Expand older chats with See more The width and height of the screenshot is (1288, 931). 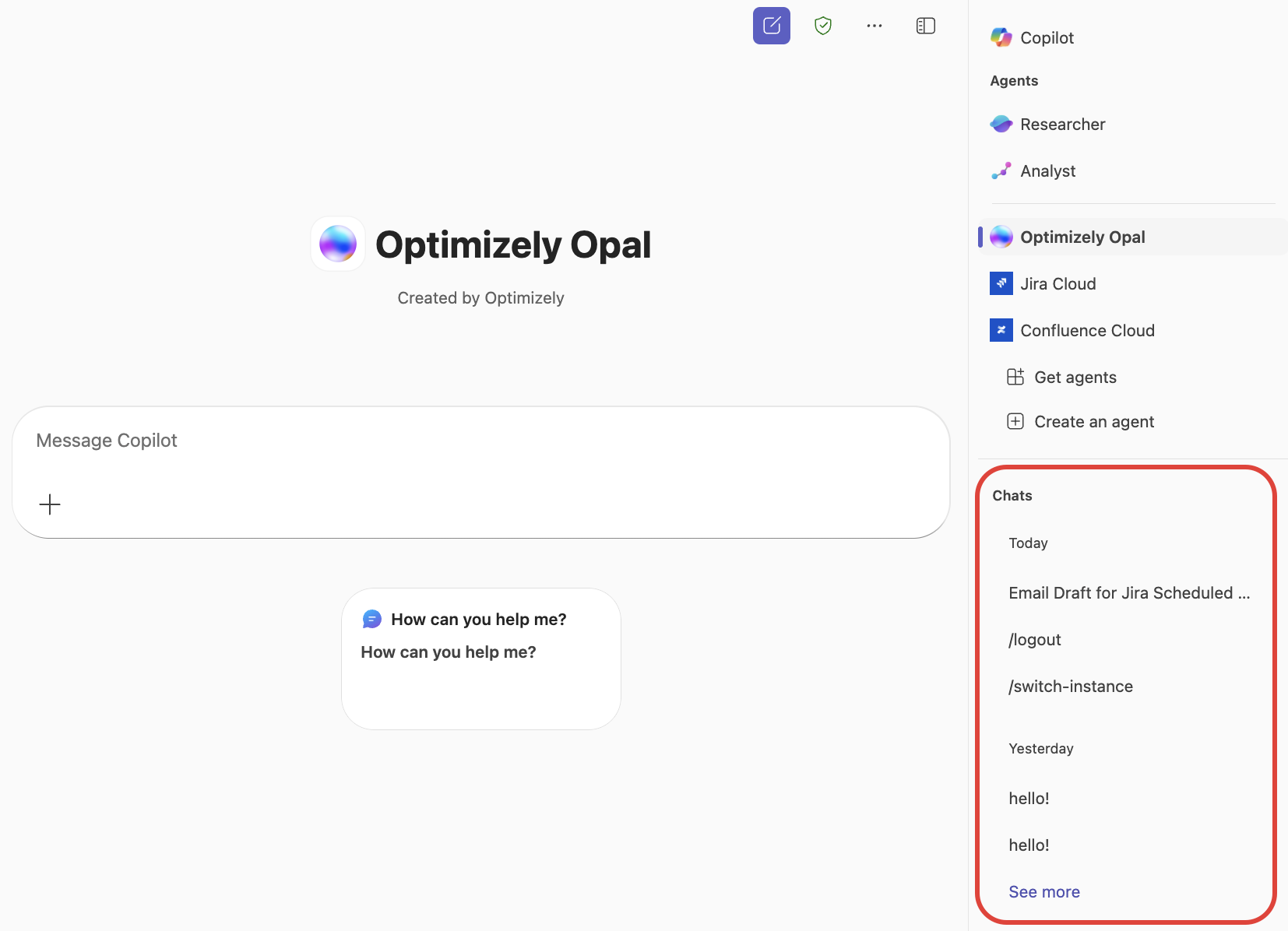pos(1043,891)
